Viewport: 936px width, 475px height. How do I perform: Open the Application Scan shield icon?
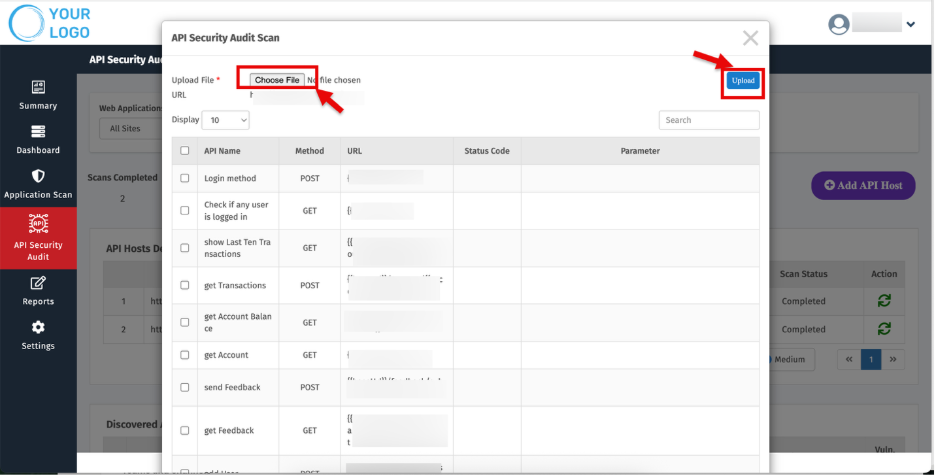click(x=38, y=176)
